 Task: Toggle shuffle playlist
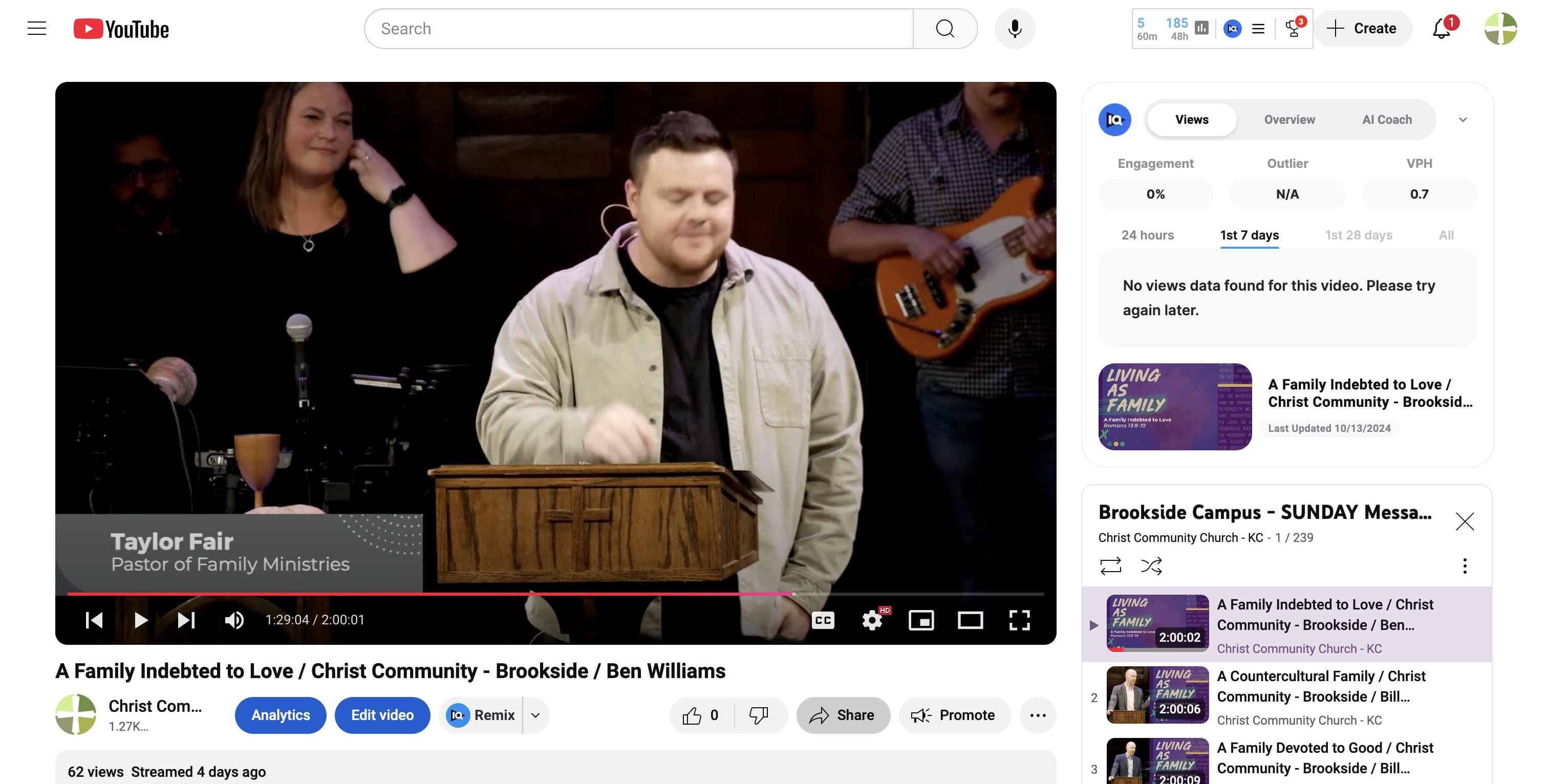(x=1151, y=565)
